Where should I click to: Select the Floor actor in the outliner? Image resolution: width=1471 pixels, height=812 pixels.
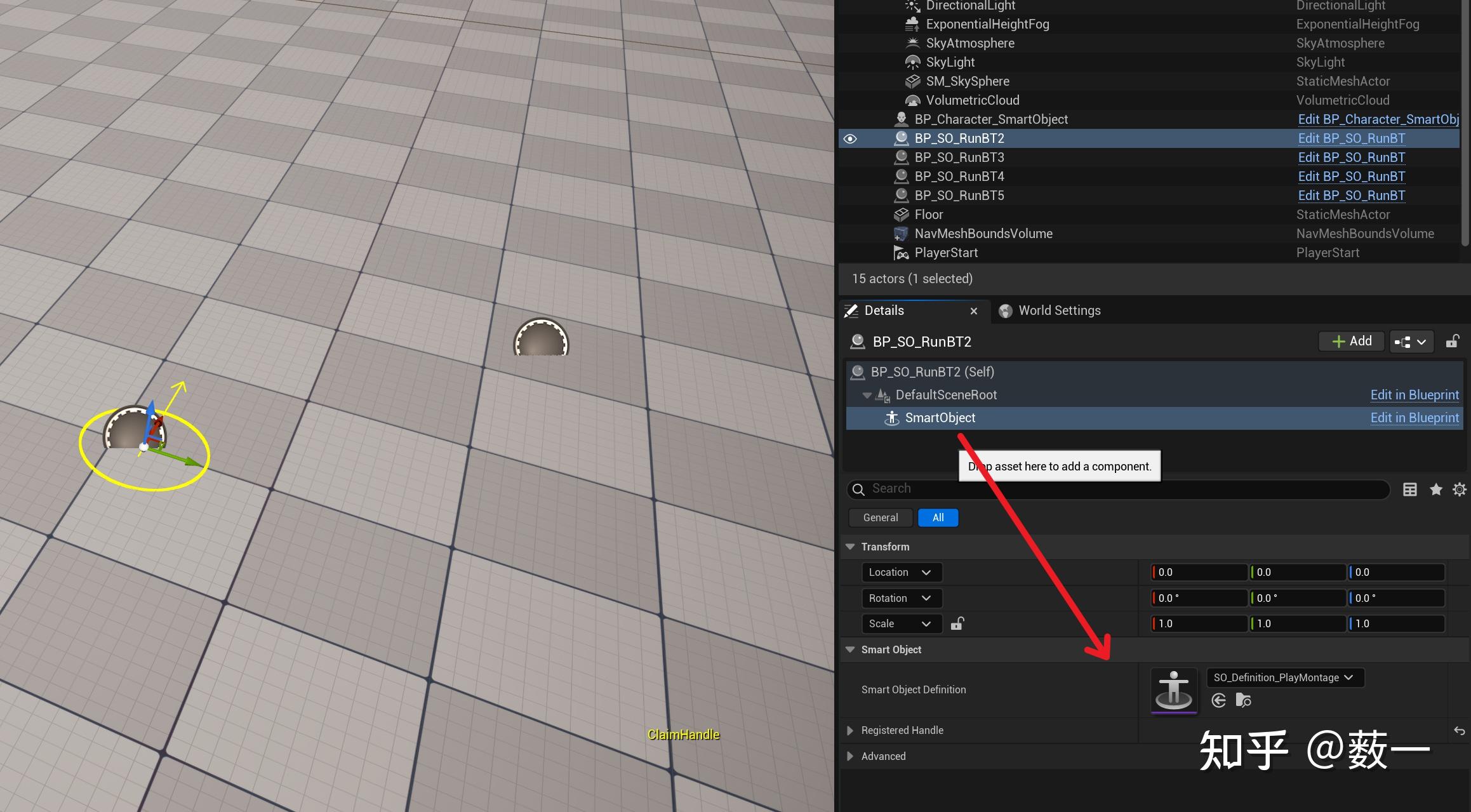click(x=928, y=215)
